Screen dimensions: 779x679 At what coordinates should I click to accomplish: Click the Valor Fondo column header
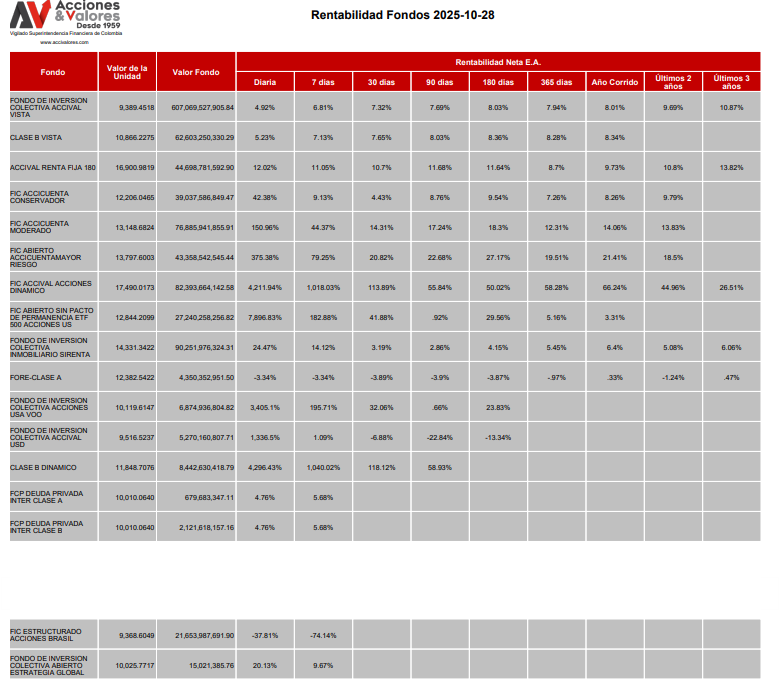[195, 72]
